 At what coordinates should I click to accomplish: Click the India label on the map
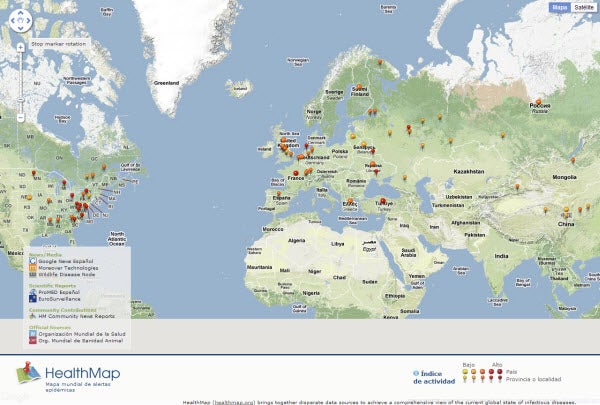[501, 256]
